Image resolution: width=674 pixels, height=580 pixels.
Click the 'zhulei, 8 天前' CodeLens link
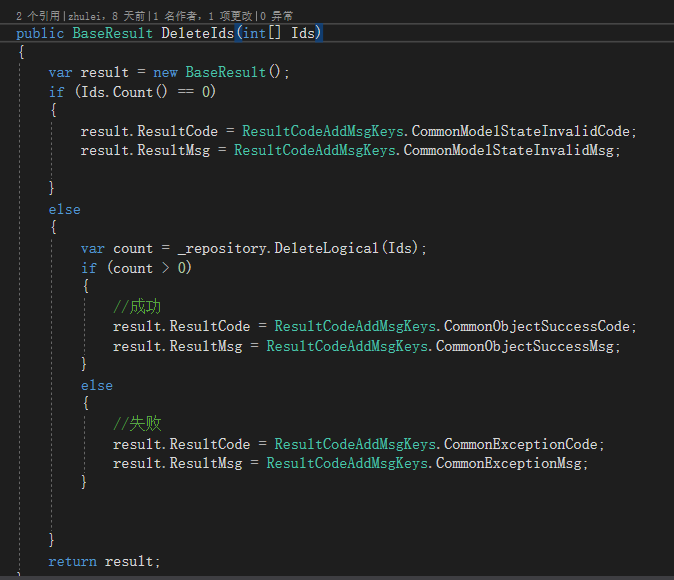click(x=107, y=16)
